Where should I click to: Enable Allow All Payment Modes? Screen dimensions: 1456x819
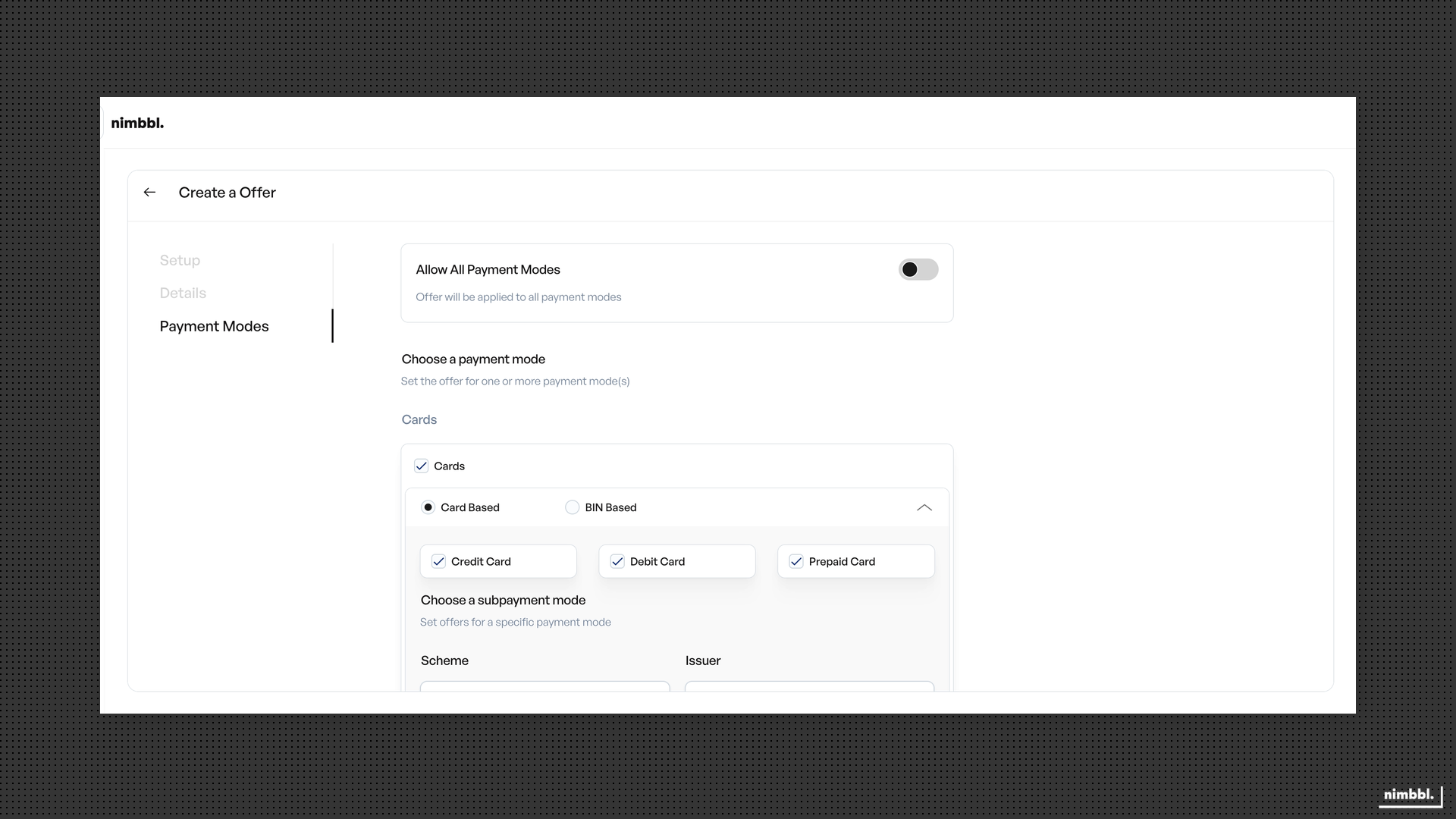click(918, 269)
